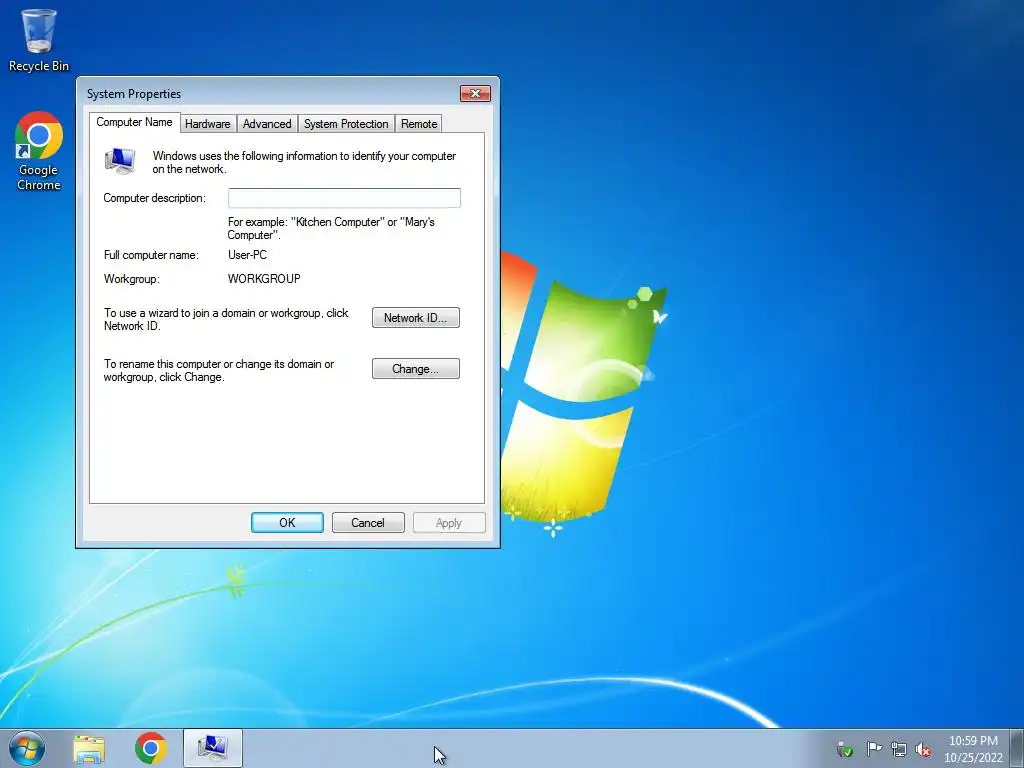
Task: Dismiss the dialog with Cancel
Action: coord(368,522)
